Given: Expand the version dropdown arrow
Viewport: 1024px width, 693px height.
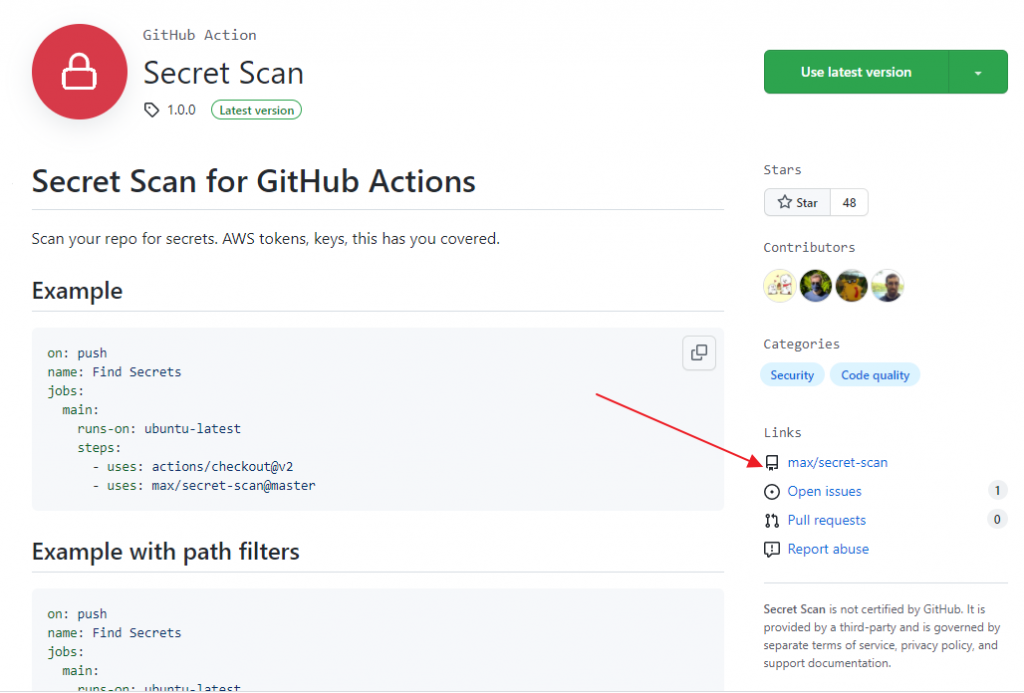Looking at the screenshot, I should click(978, 72).
